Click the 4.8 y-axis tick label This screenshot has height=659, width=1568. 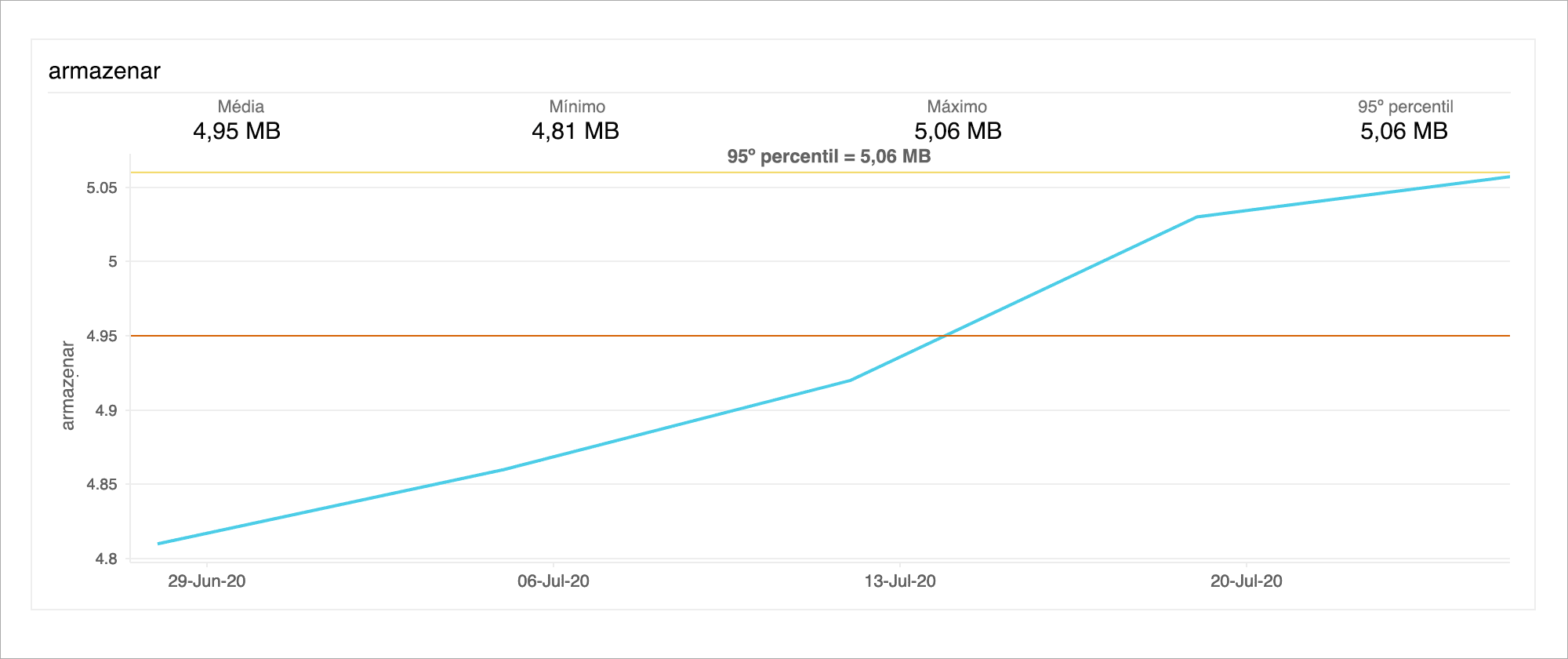click(106, 559)
